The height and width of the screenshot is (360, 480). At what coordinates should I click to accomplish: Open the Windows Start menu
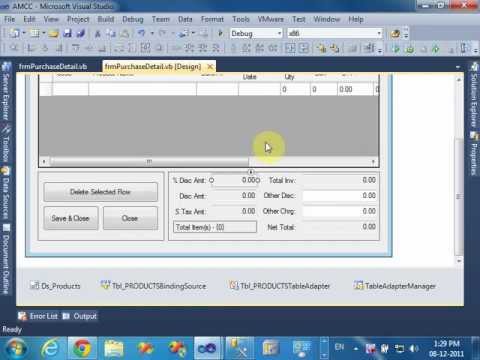pyautogui.click(x=15, y=349)
